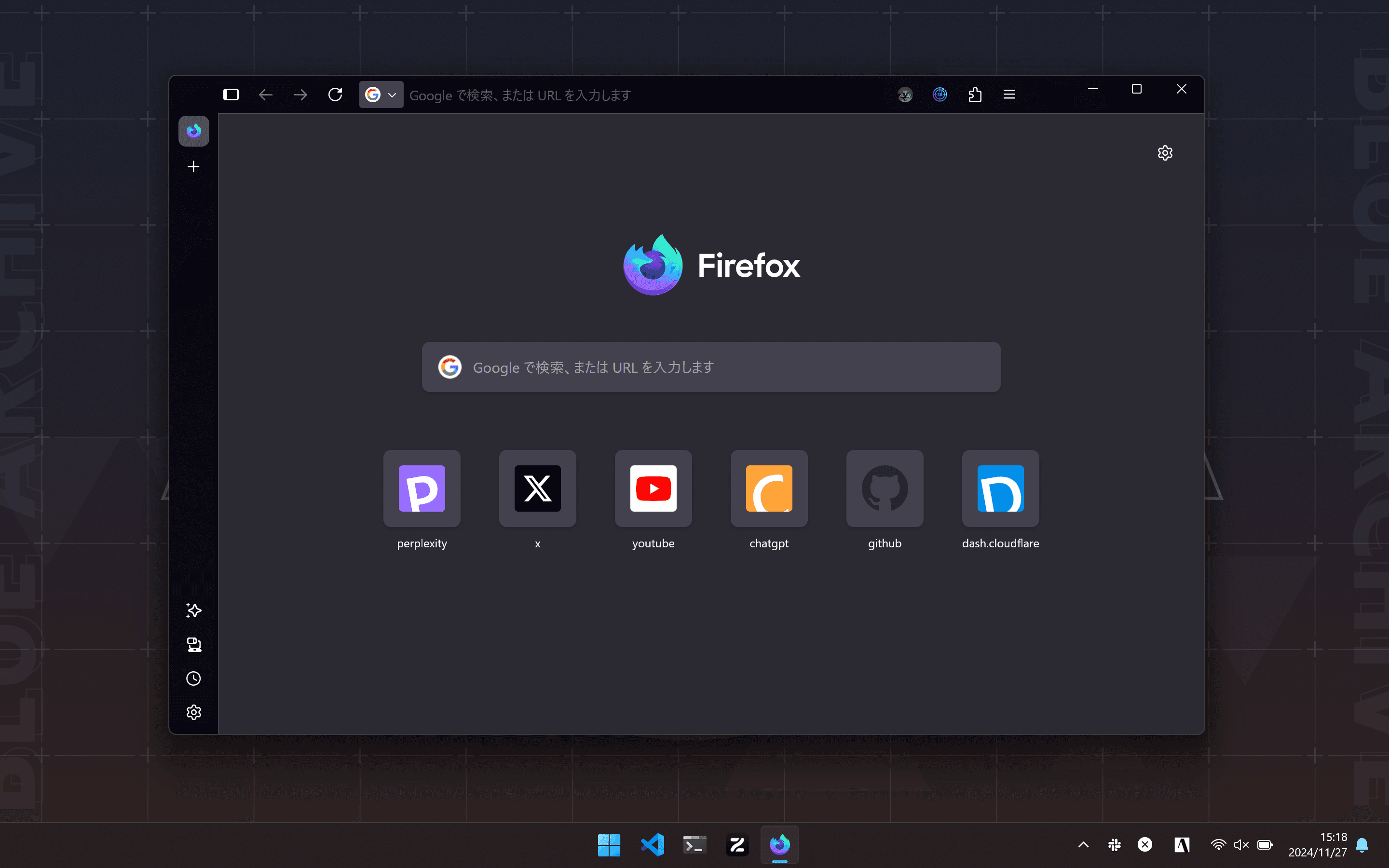1389x868 pixels.
Task: Open the terminal from taskbar
Action: pyautogui.click(x=694, y=845)
